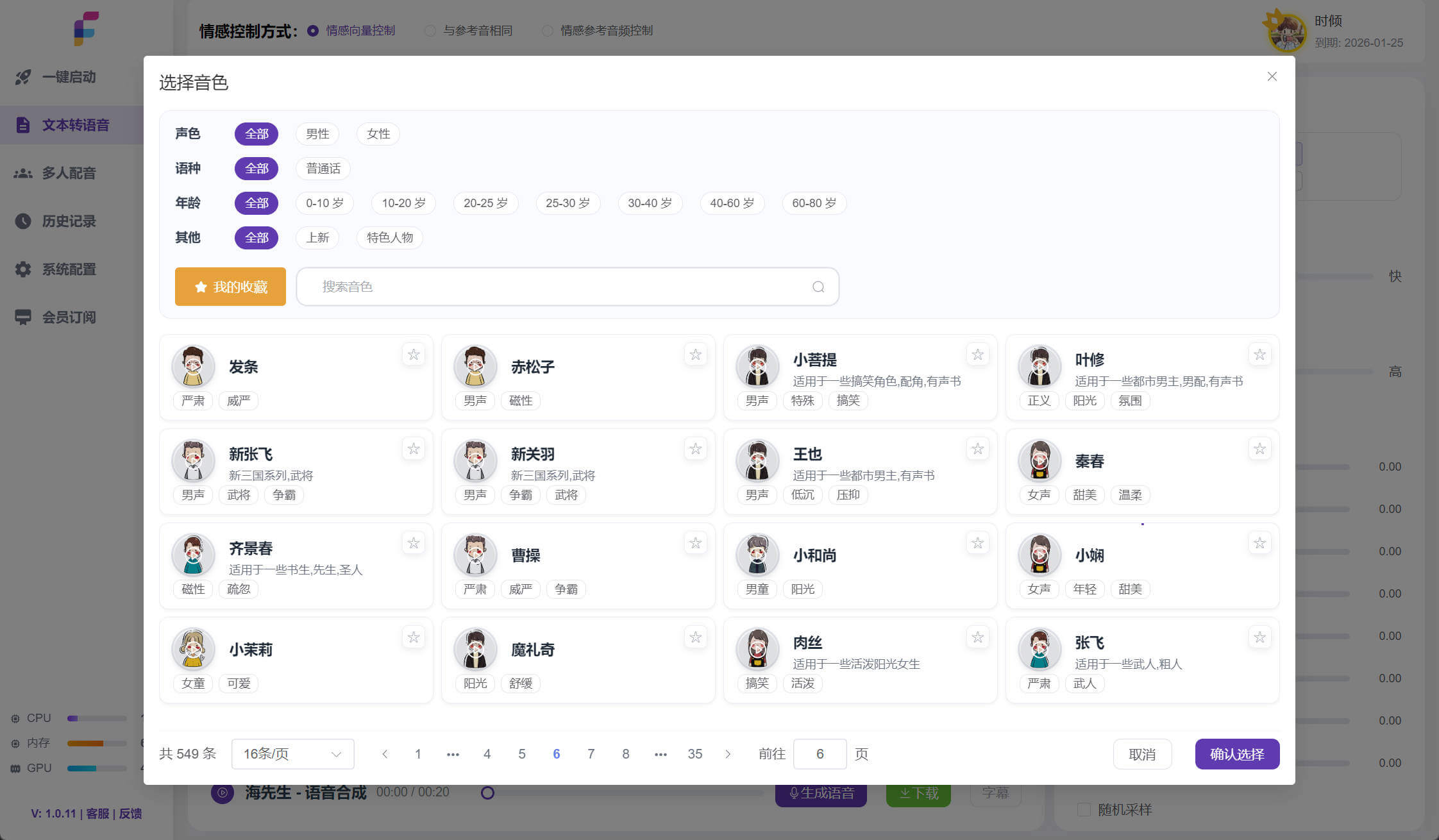The height and width of the screenshot is (840, 1439).
Task: Toggle favorite star on 发条
Action: pos(414,355)
